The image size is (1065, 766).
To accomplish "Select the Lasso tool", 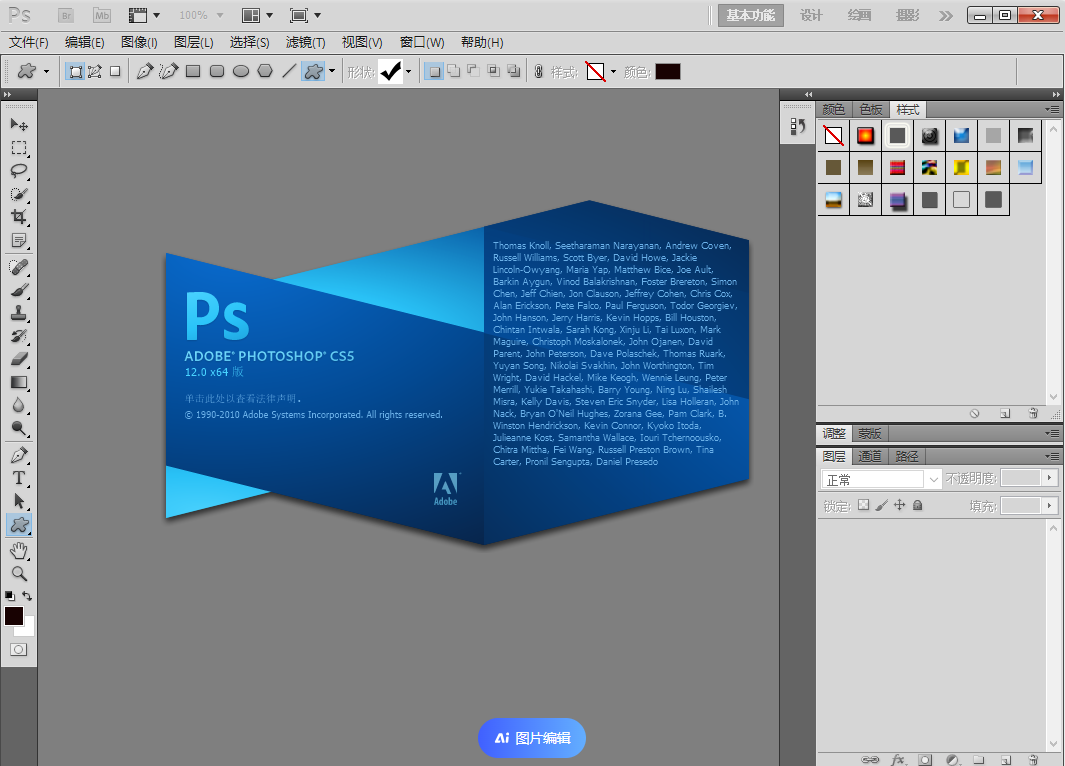I will tap(19, 171).
